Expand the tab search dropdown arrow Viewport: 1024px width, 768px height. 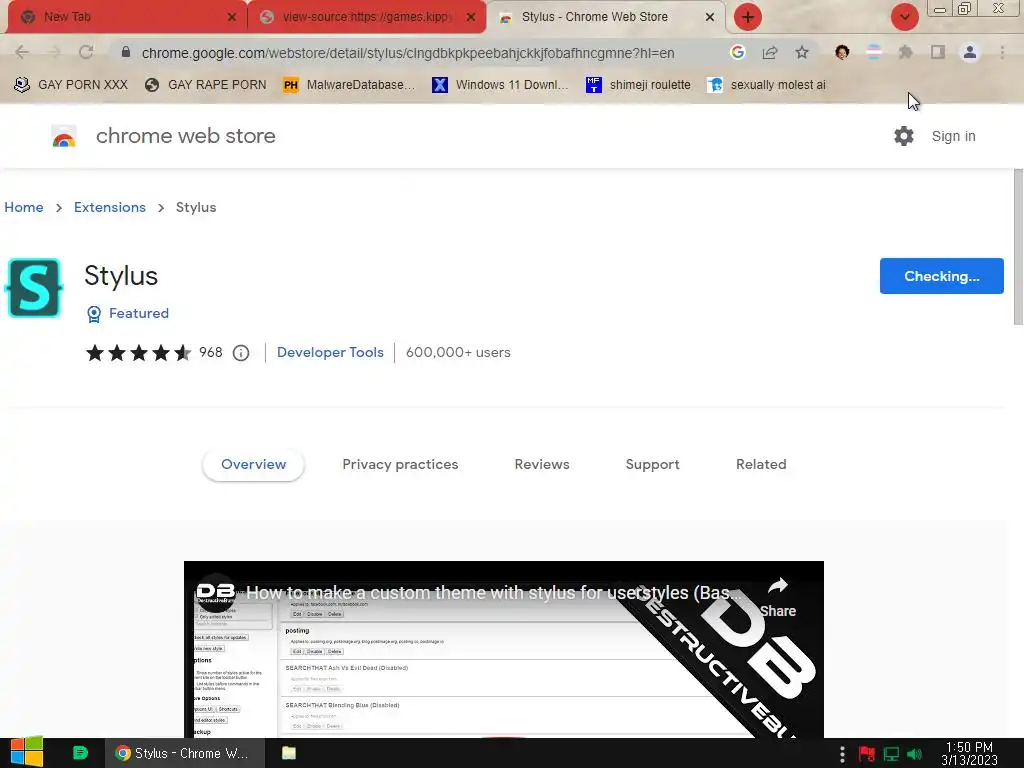(904, 17)
